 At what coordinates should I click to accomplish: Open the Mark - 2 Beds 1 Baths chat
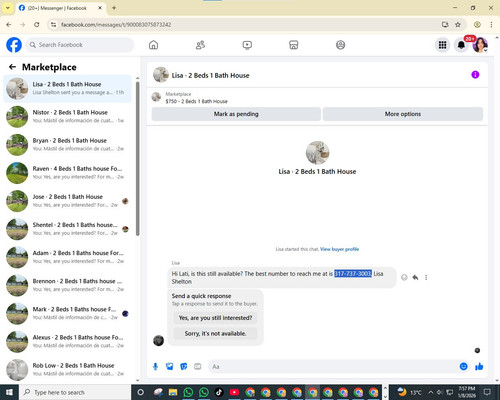tap(67, 313)
